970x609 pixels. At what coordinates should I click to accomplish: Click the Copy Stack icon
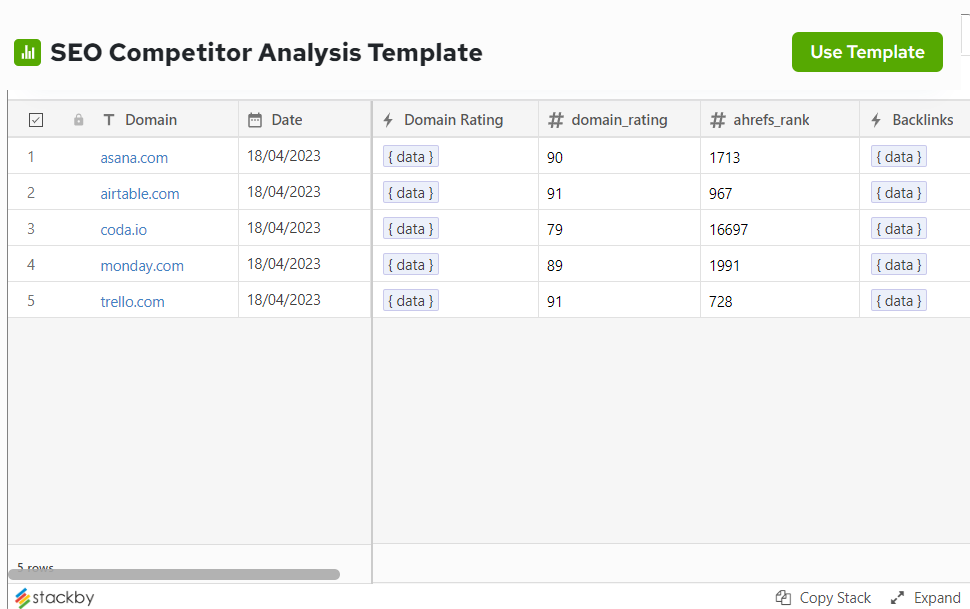point(783,598)
